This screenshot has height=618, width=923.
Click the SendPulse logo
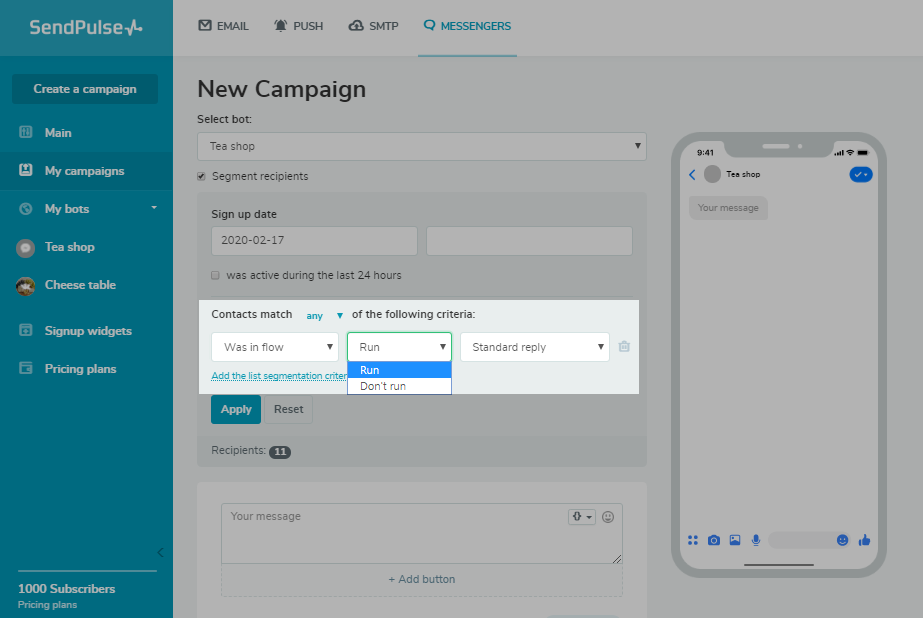86,27
